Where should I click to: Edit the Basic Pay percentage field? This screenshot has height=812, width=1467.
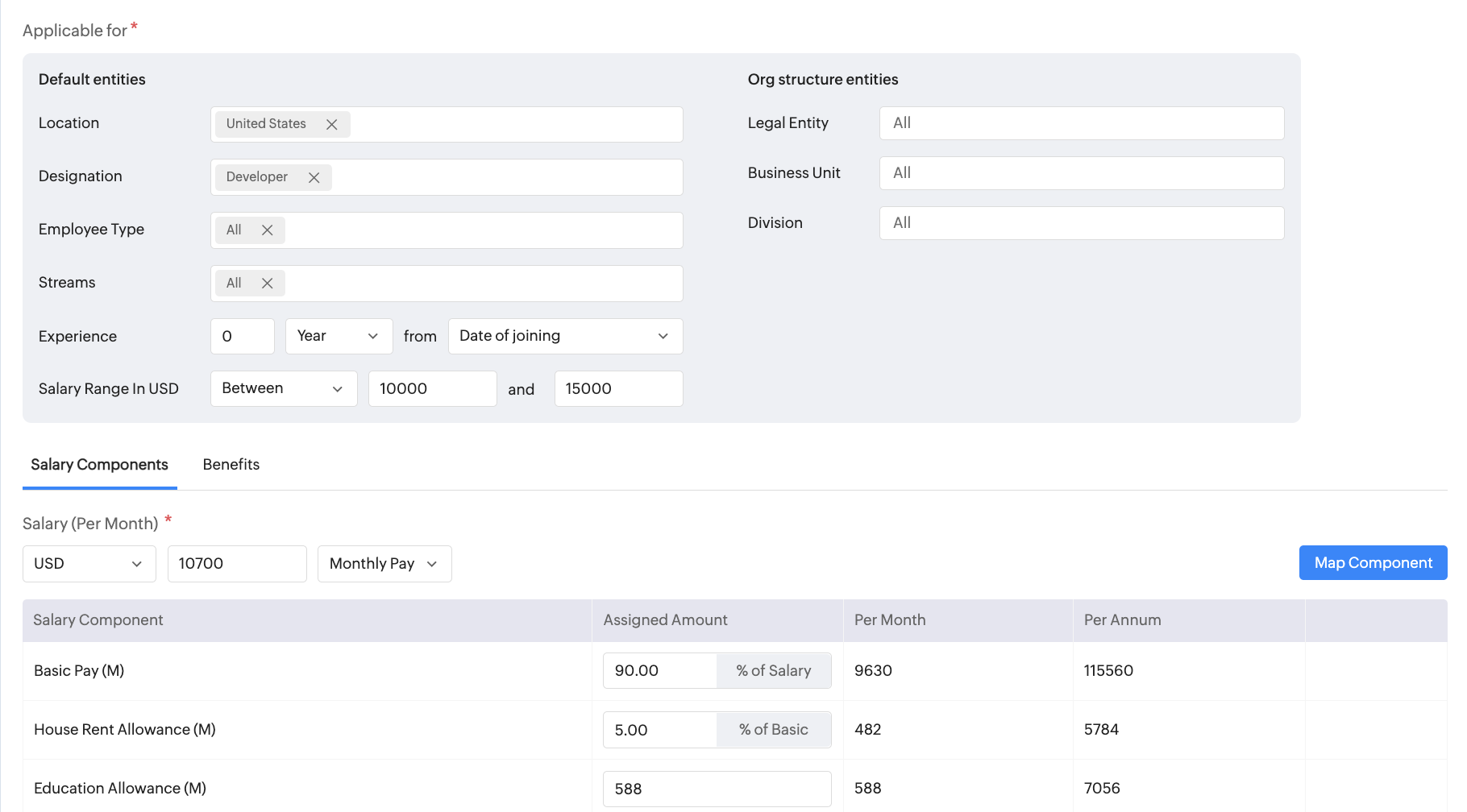(x=659, y=671)
